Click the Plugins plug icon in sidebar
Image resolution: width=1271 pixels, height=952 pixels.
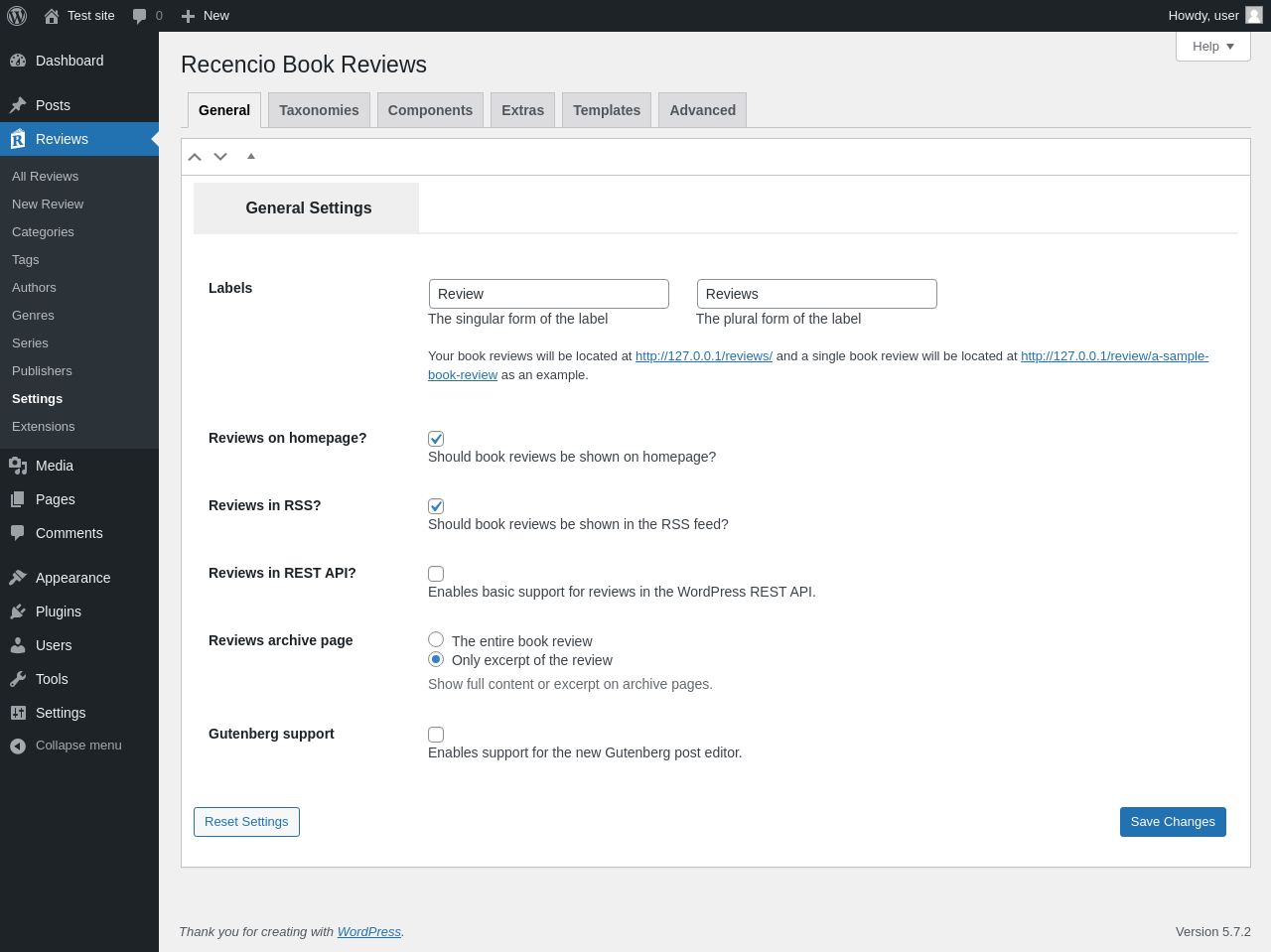click(18, 612)
